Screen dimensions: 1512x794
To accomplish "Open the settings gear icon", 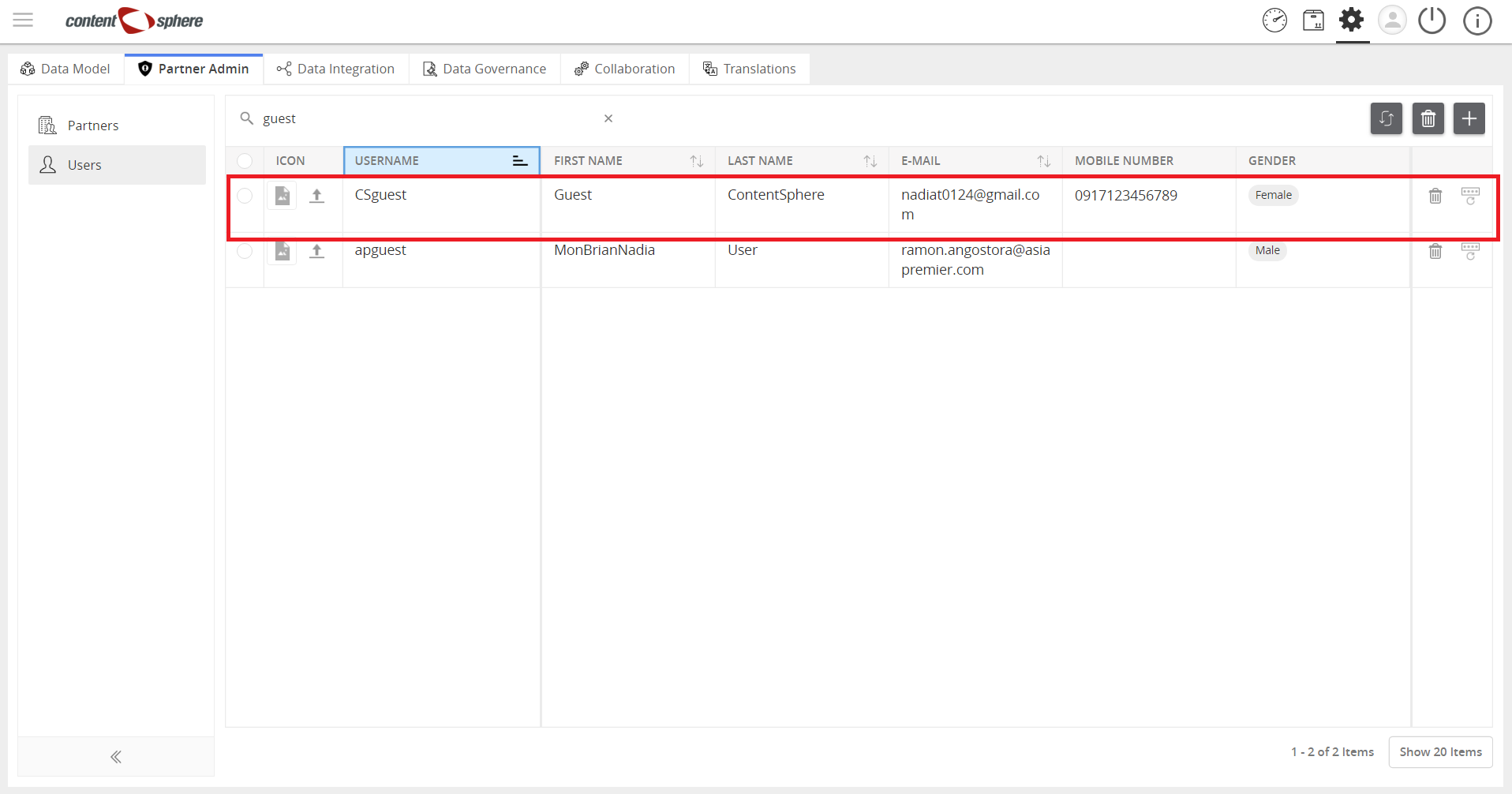I will pyautogui.click(x=1352, y=20).
